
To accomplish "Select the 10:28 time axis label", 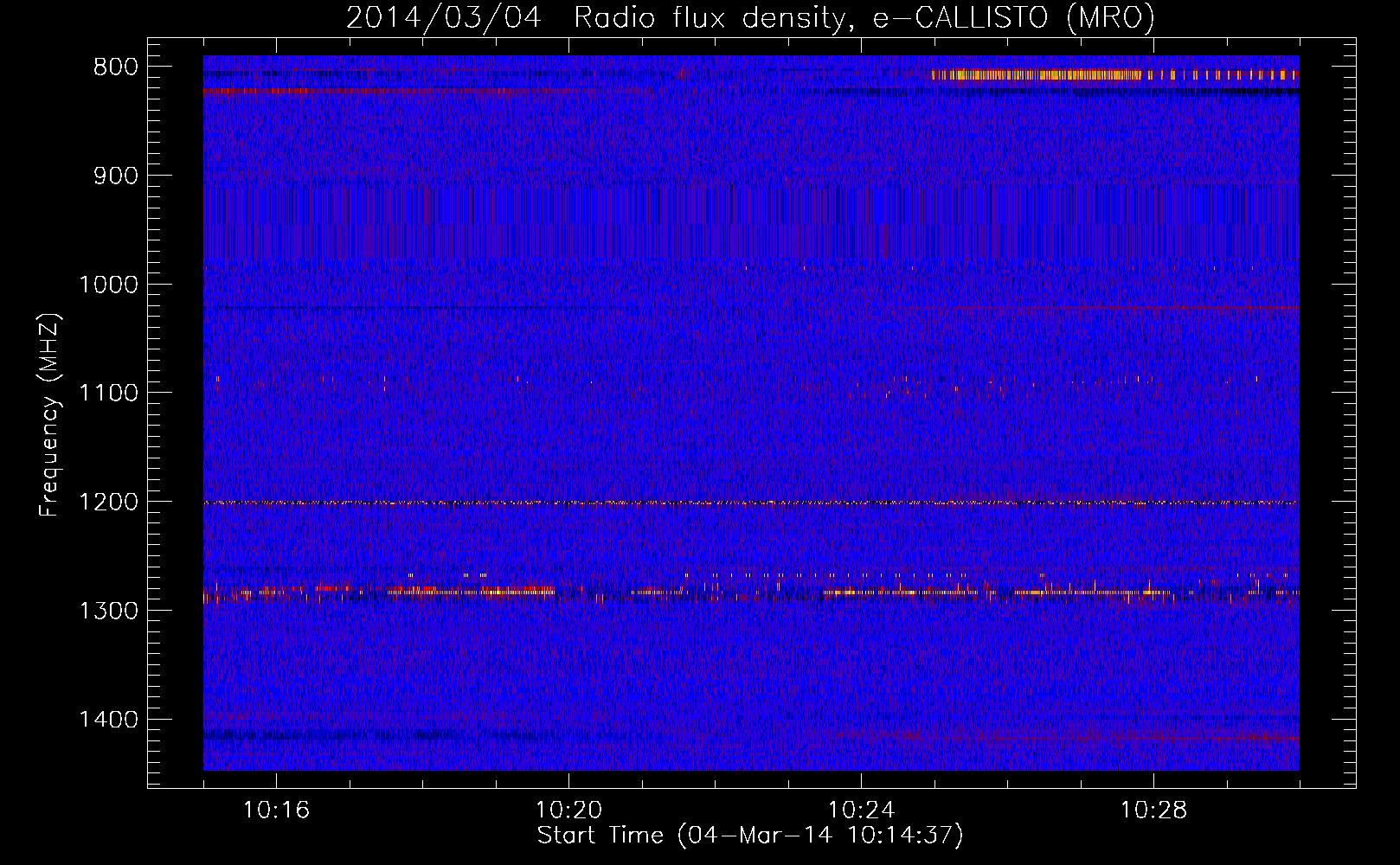I will (1153, 811).
